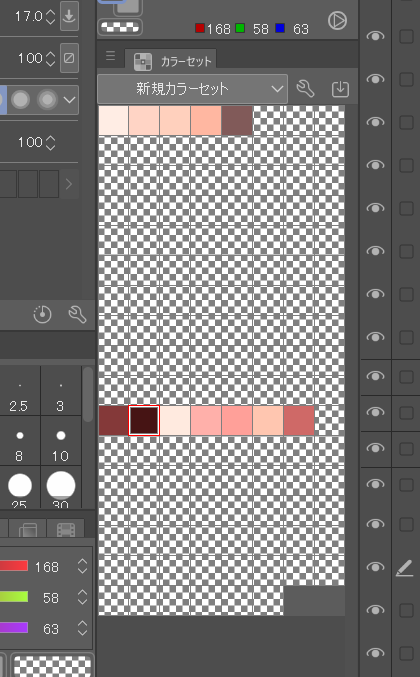The width and height of the screenshot is (420, 677).
Task: Open sub tool detail wrench icon
Action: pyautogui.click(x=78, y=314)
